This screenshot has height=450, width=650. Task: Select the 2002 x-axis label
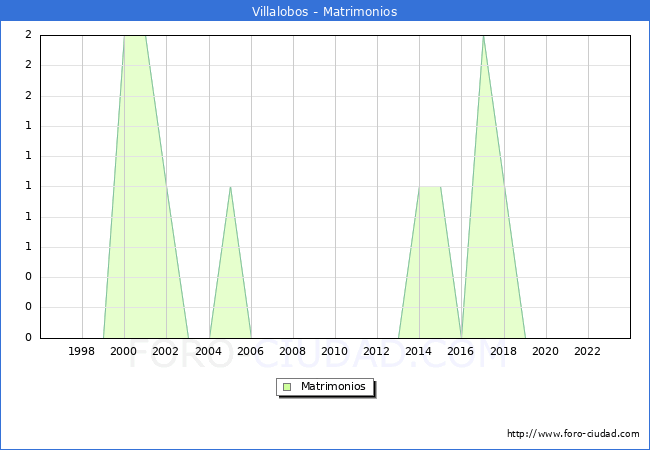click(166, 351)
